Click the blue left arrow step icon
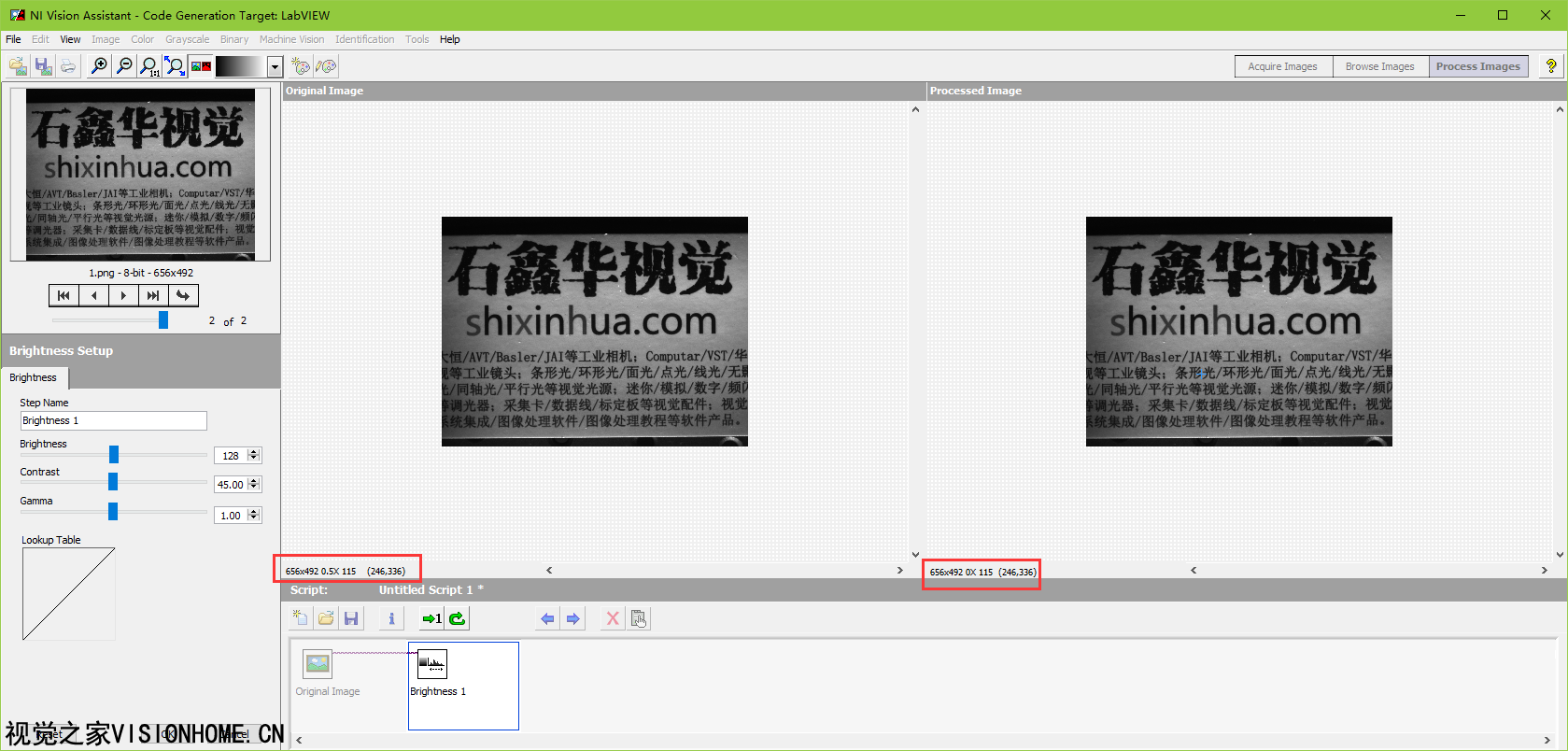1568x751 pixels. coord(547,618)
